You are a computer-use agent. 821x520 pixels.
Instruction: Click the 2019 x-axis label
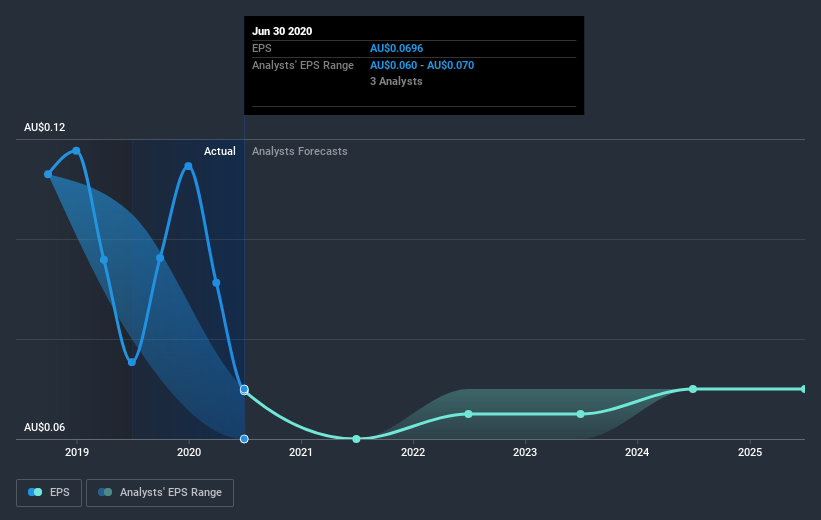click(x=76, y=452)
